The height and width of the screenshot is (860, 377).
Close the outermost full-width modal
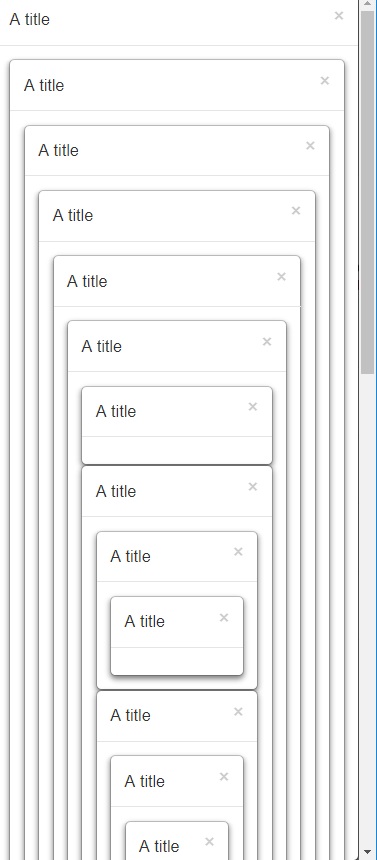tap(339, 16)
